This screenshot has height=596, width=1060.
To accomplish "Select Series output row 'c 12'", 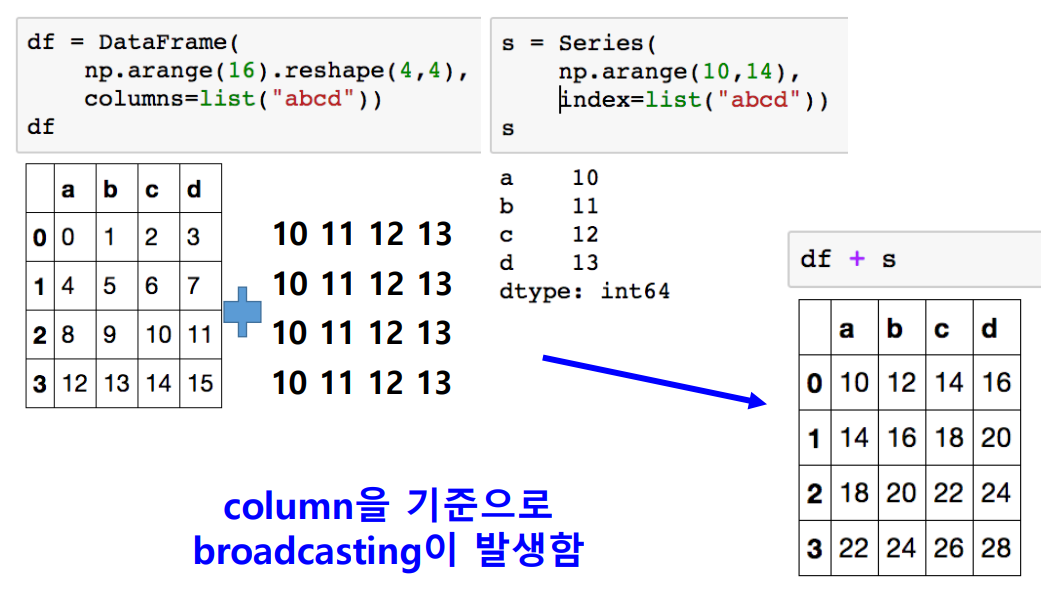I will click(549, 234).
